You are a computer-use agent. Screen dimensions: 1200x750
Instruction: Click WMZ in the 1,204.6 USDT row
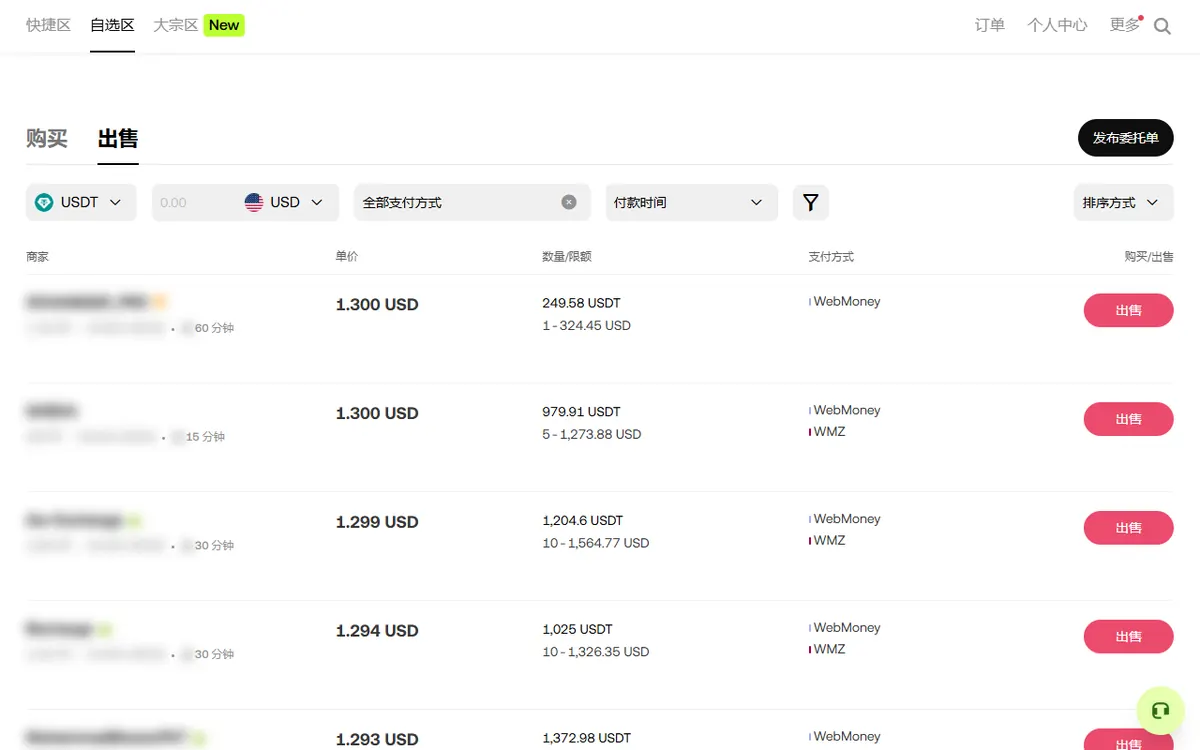(x=829, y=541)
